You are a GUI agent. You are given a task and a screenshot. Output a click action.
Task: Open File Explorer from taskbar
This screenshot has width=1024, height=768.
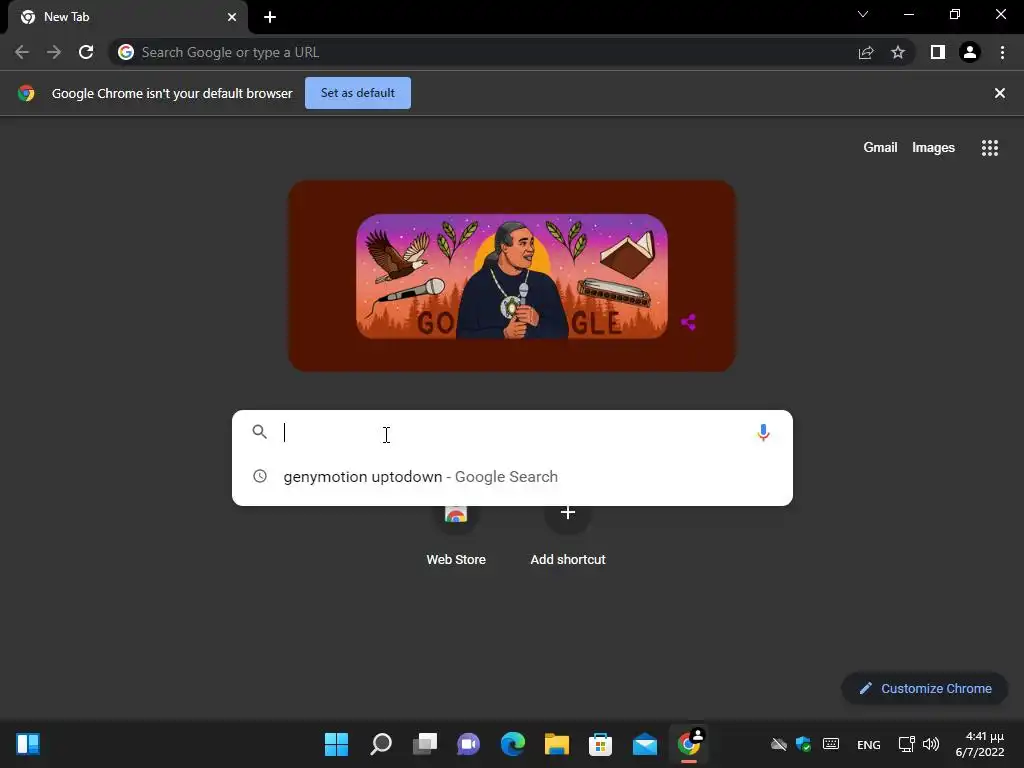point(556,744)
